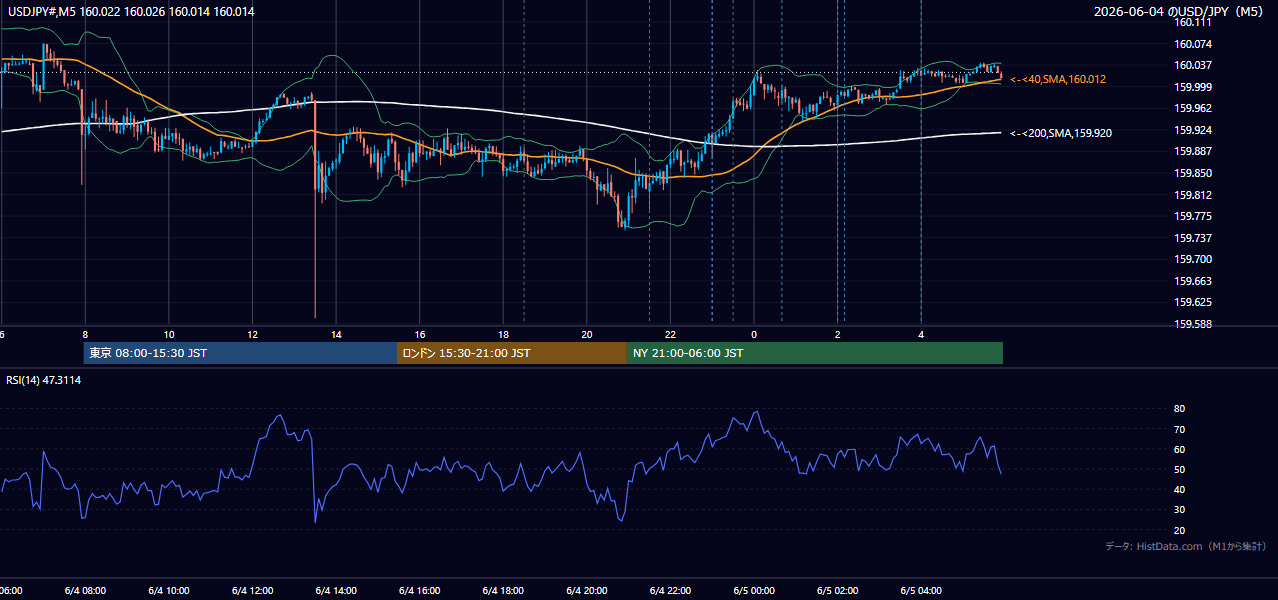
Task: Click the 6/5 04:00 time label
Action: click(x=921, y=590)
